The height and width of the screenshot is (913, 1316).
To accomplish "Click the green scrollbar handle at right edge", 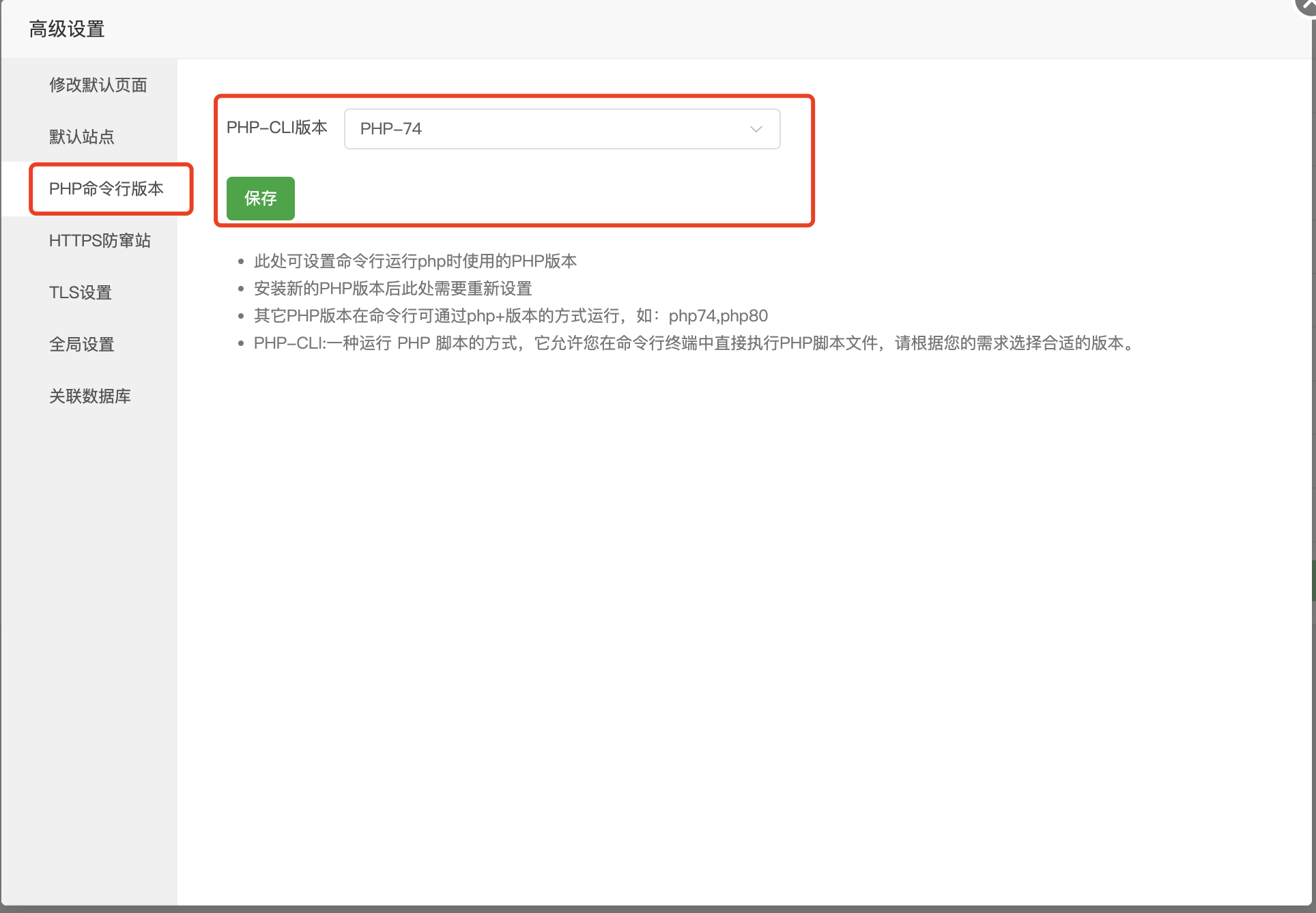I will [1313, 580].
